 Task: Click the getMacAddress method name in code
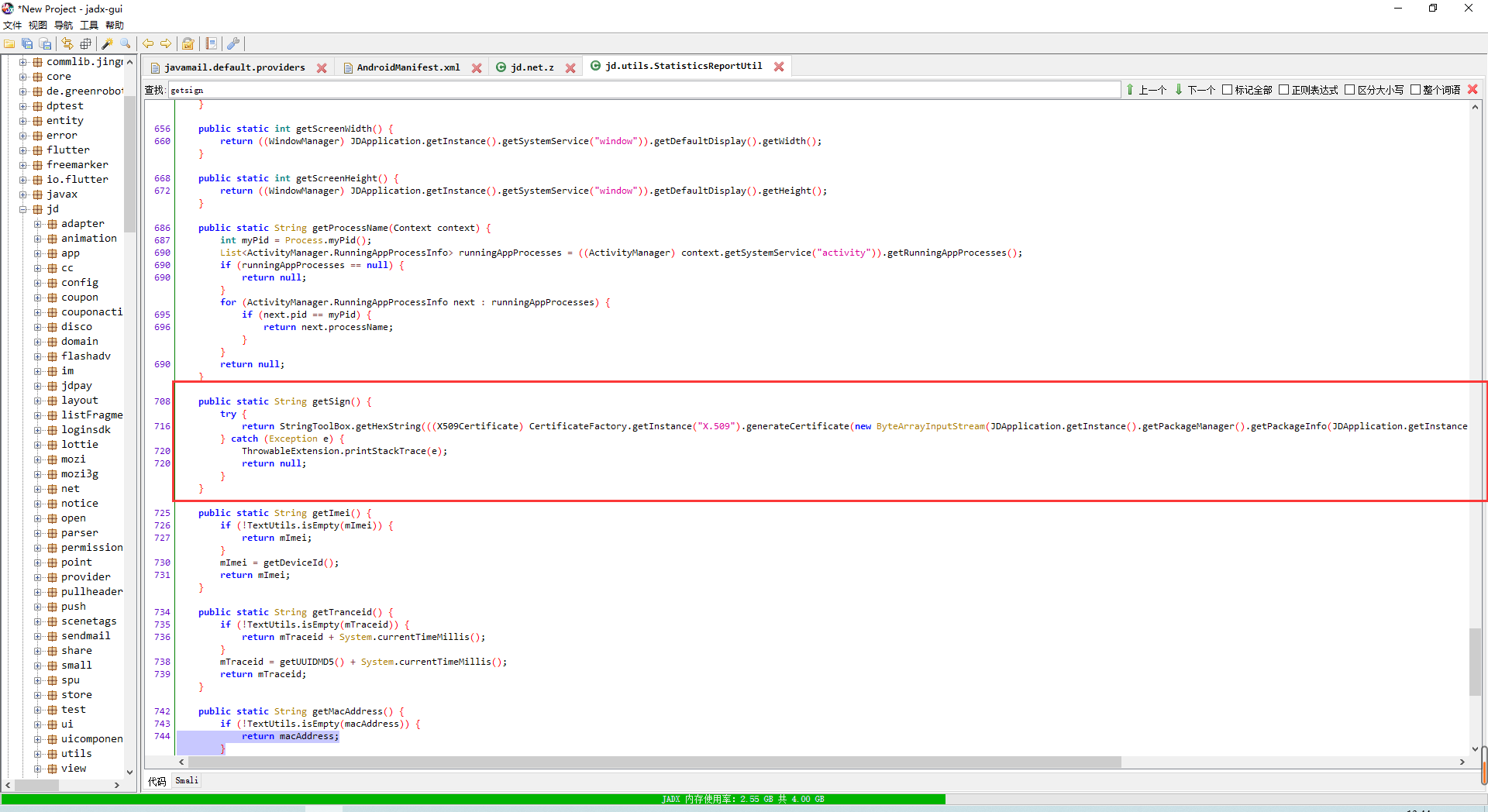click(x=348, y=711)
